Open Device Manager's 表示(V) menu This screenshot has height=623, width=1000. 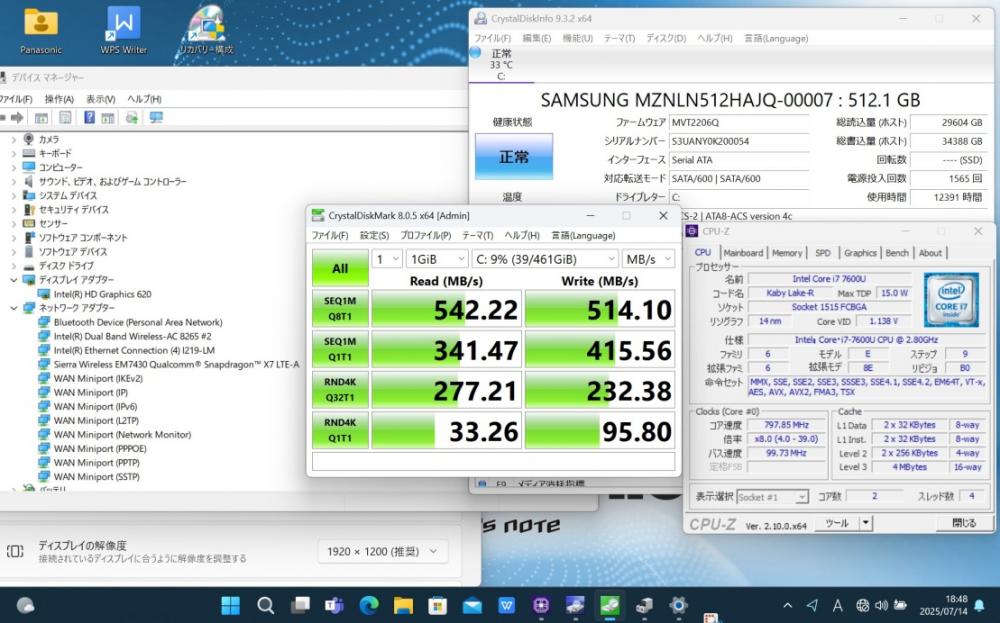(101, 99)
